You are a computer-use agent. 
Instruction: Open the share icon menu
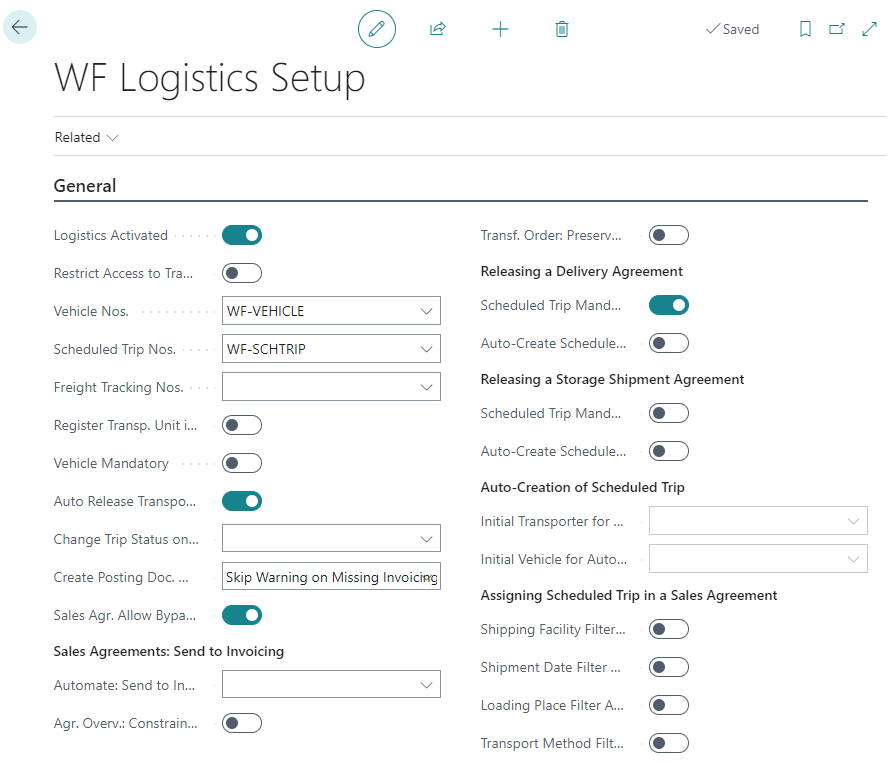click(437, 29)
